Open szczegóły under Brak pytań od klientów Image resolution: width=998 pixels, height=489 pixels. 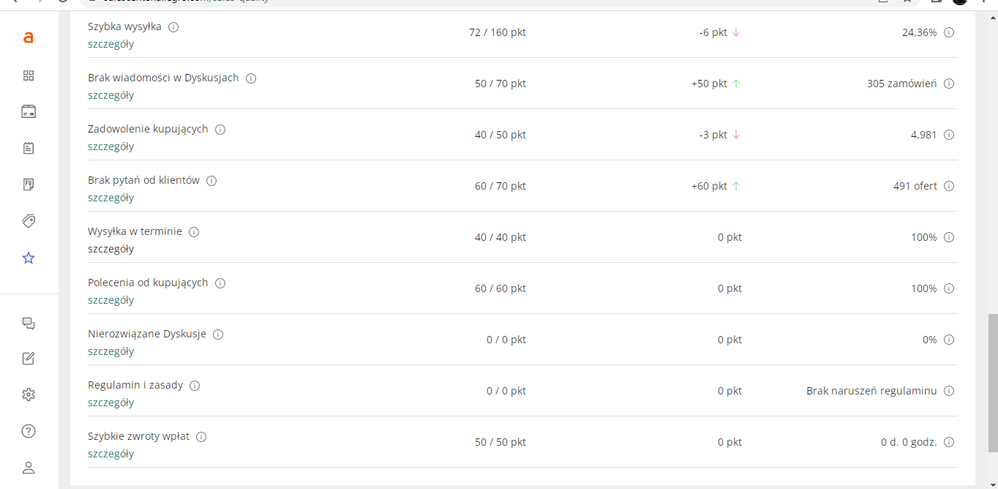(111, 198)
